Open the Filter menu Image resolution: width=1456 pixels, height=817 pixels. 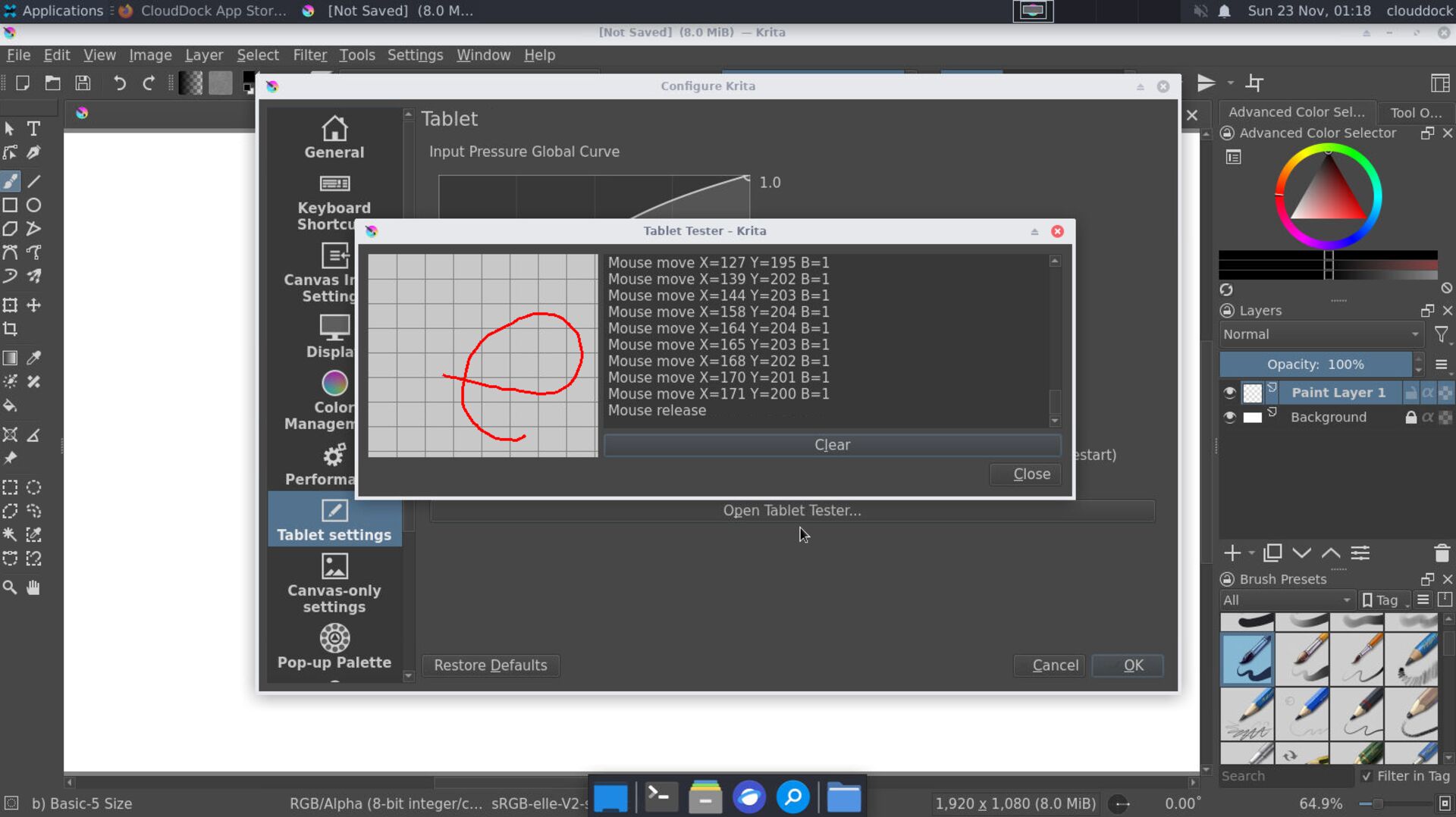pyautogui.click(x=309, y=55)
